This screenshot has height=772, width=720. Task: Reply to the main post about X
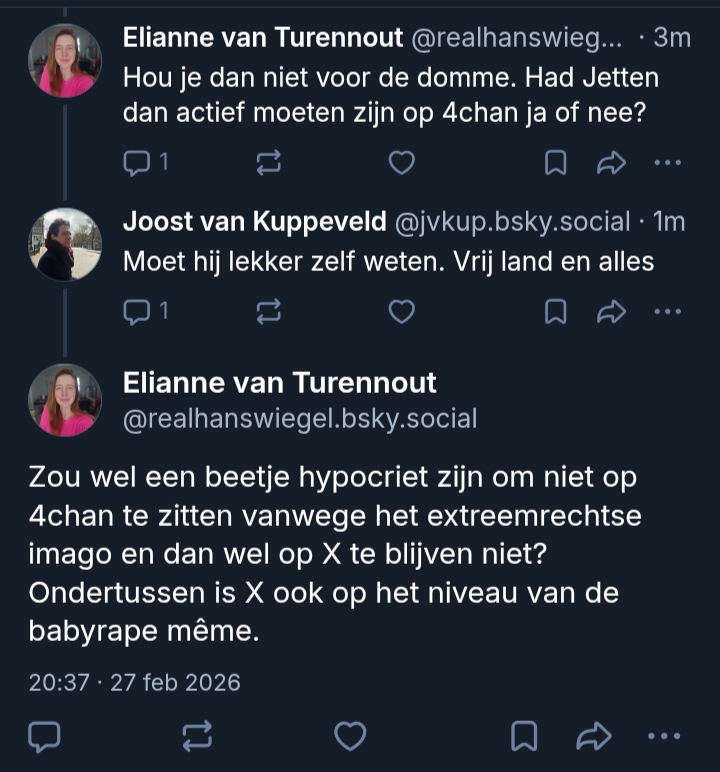tap(44, 737)
